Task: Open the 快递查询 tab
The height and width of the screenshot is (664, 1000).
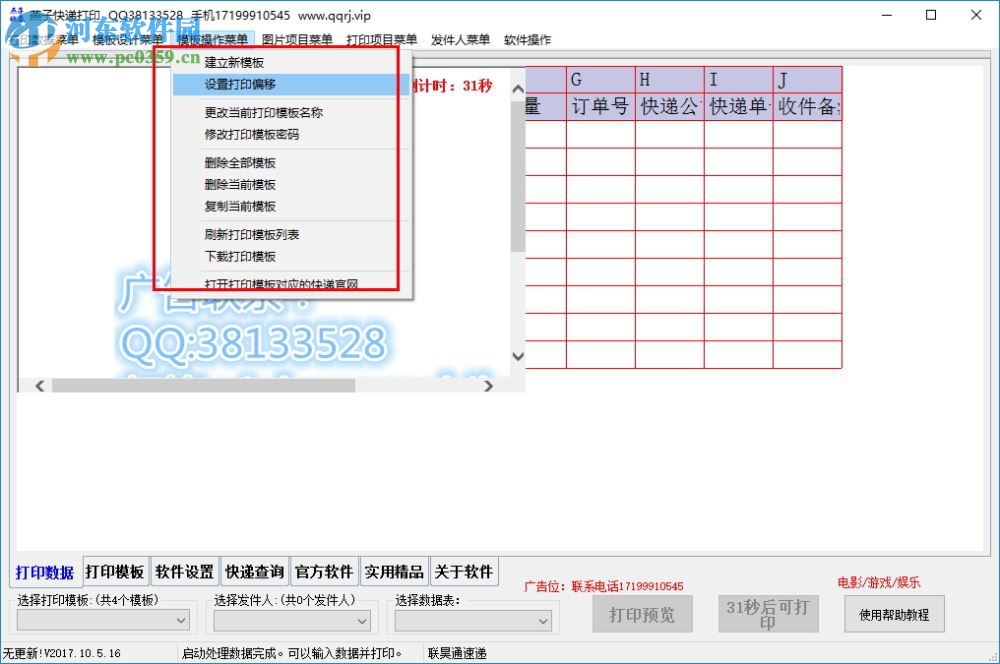Action: click(254, 572)
